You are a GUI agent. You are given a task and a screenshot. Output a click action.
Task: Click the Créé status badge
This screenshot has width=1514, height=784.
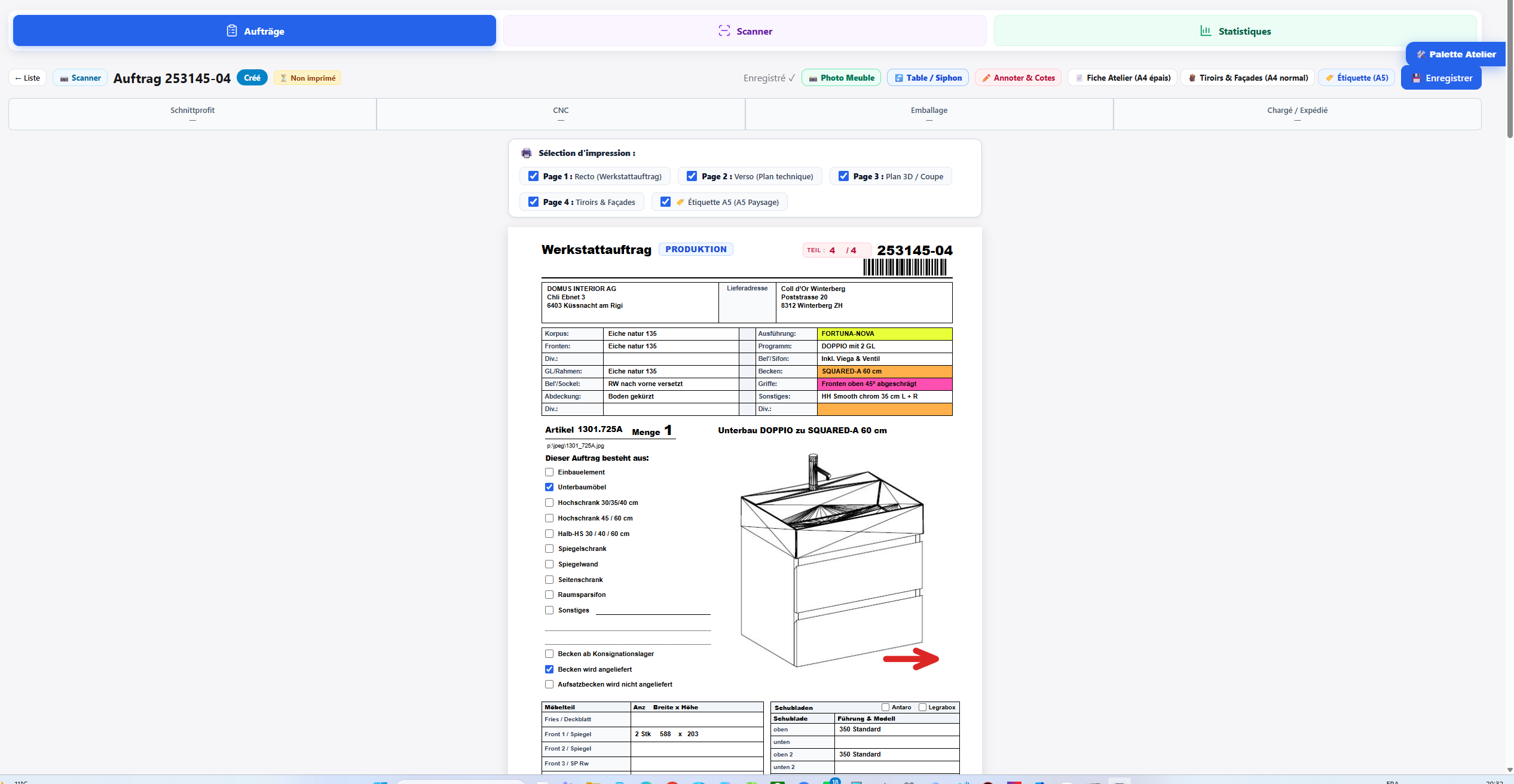pyautogui.click(x=252, y=78)
